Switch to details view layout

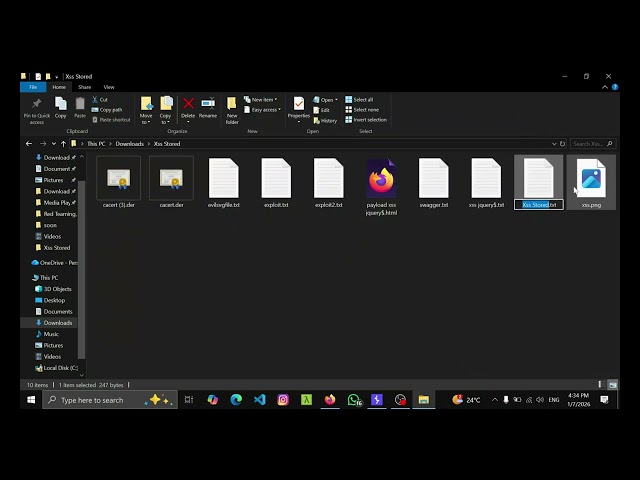click(602, 384)
